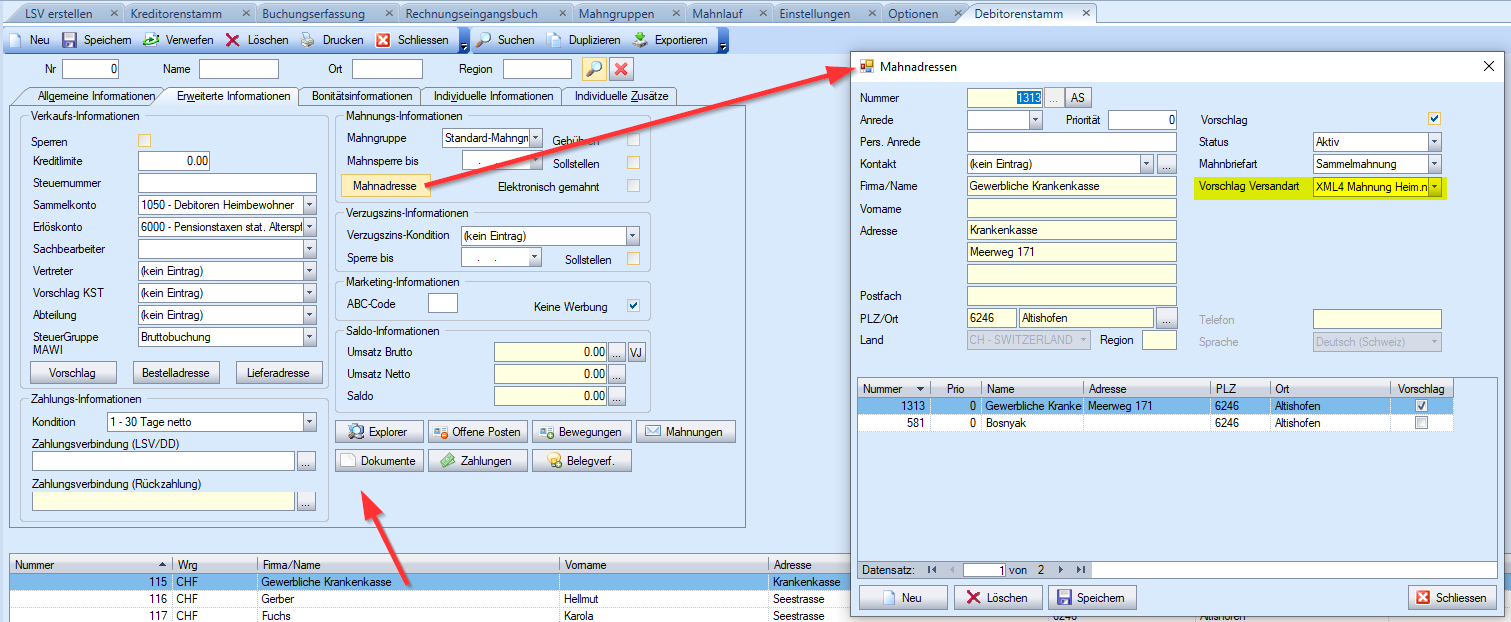Click the red X clear-filter icon
The height and width of the screenshot is (622, 1511).
point(621,69)
